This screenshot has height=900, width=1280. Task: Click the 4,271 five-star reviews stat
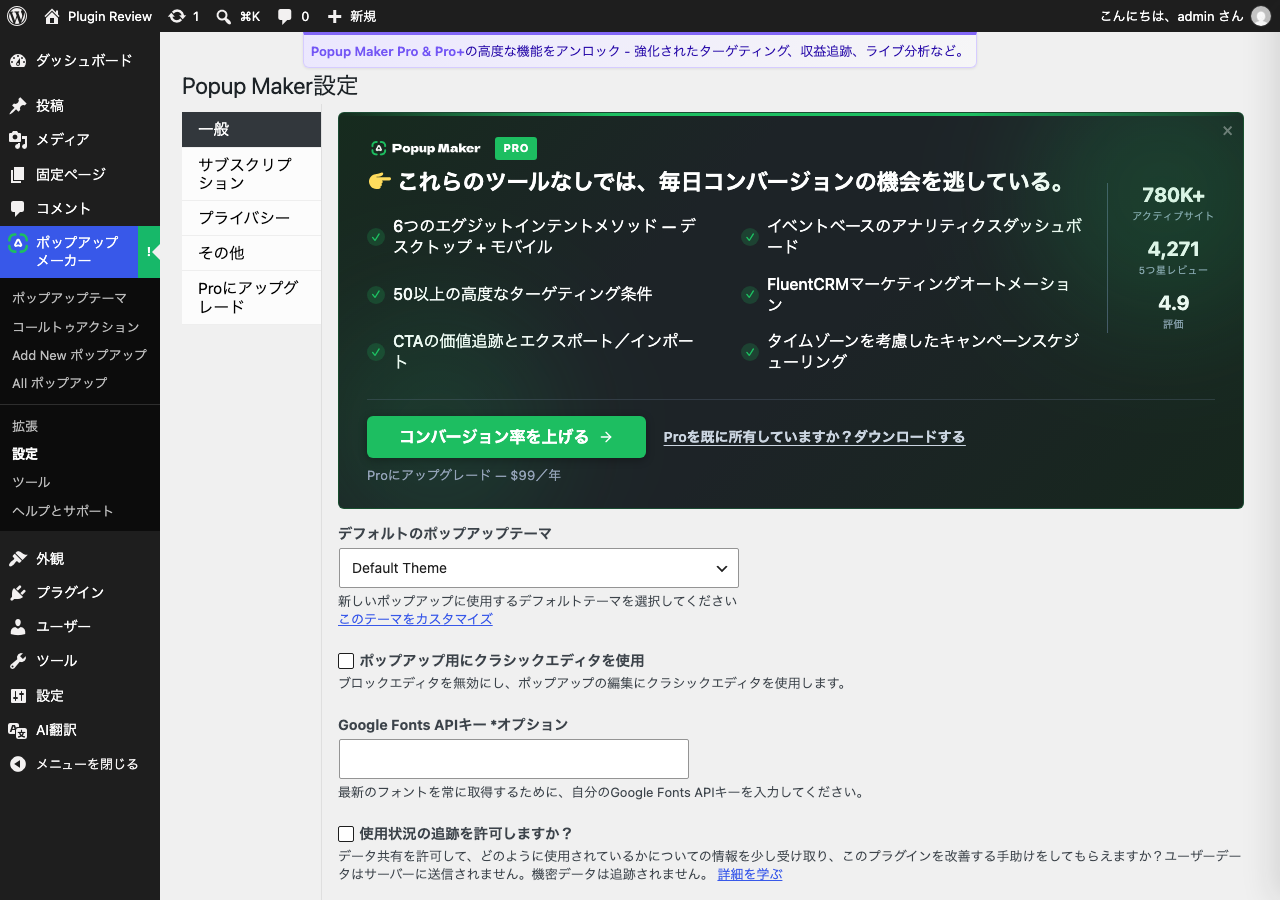[1173, 256]
